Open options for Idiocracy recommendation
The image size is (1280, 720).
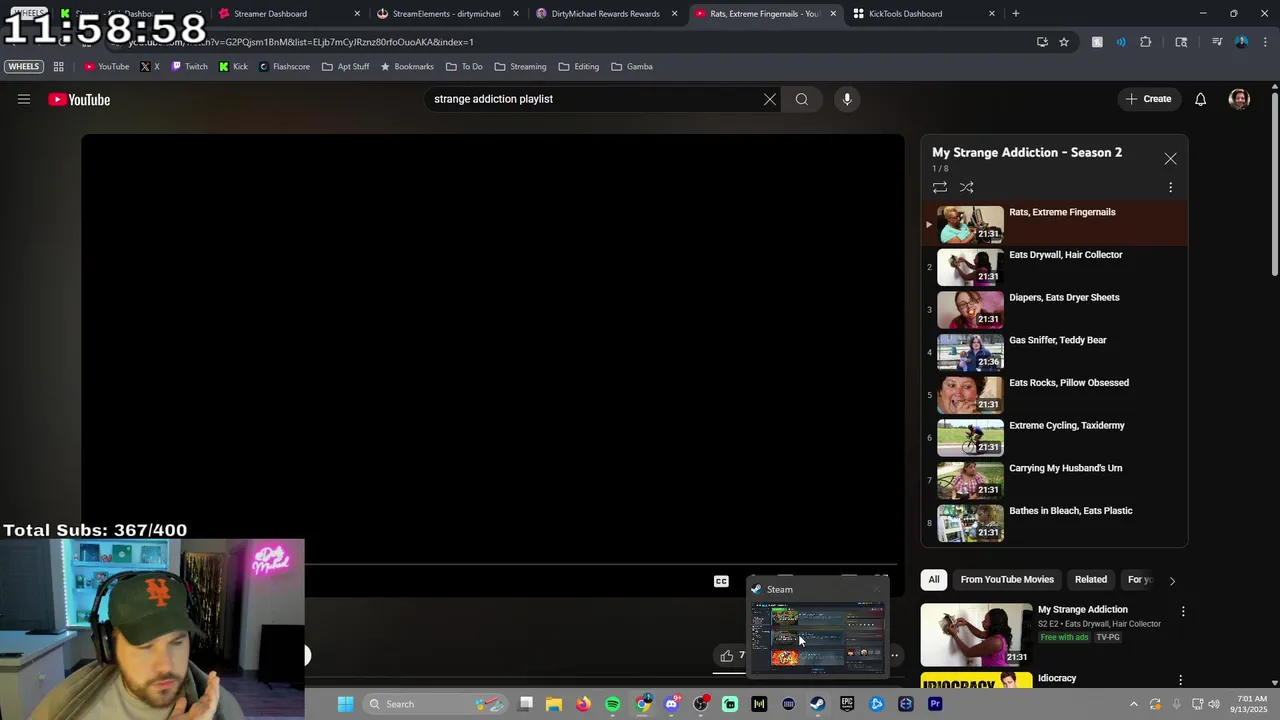(x=1180, y=680)
